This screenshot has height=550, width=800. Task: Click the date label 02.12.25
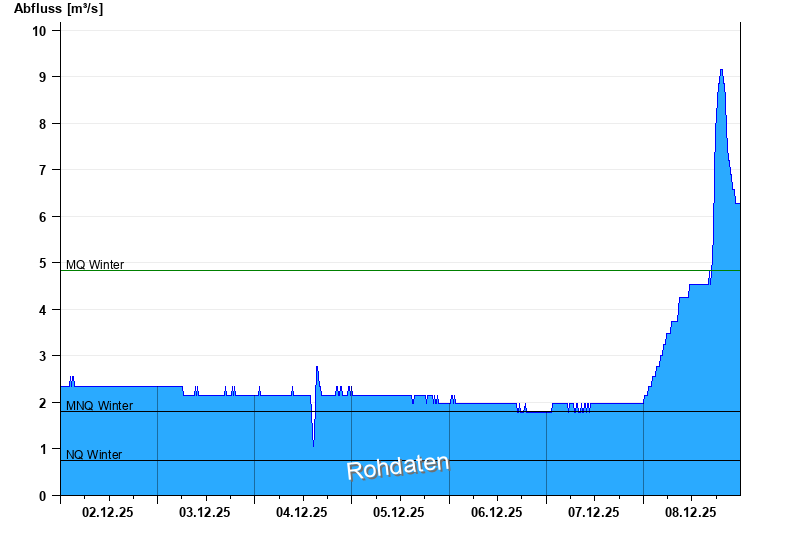[x=108, y=512]
